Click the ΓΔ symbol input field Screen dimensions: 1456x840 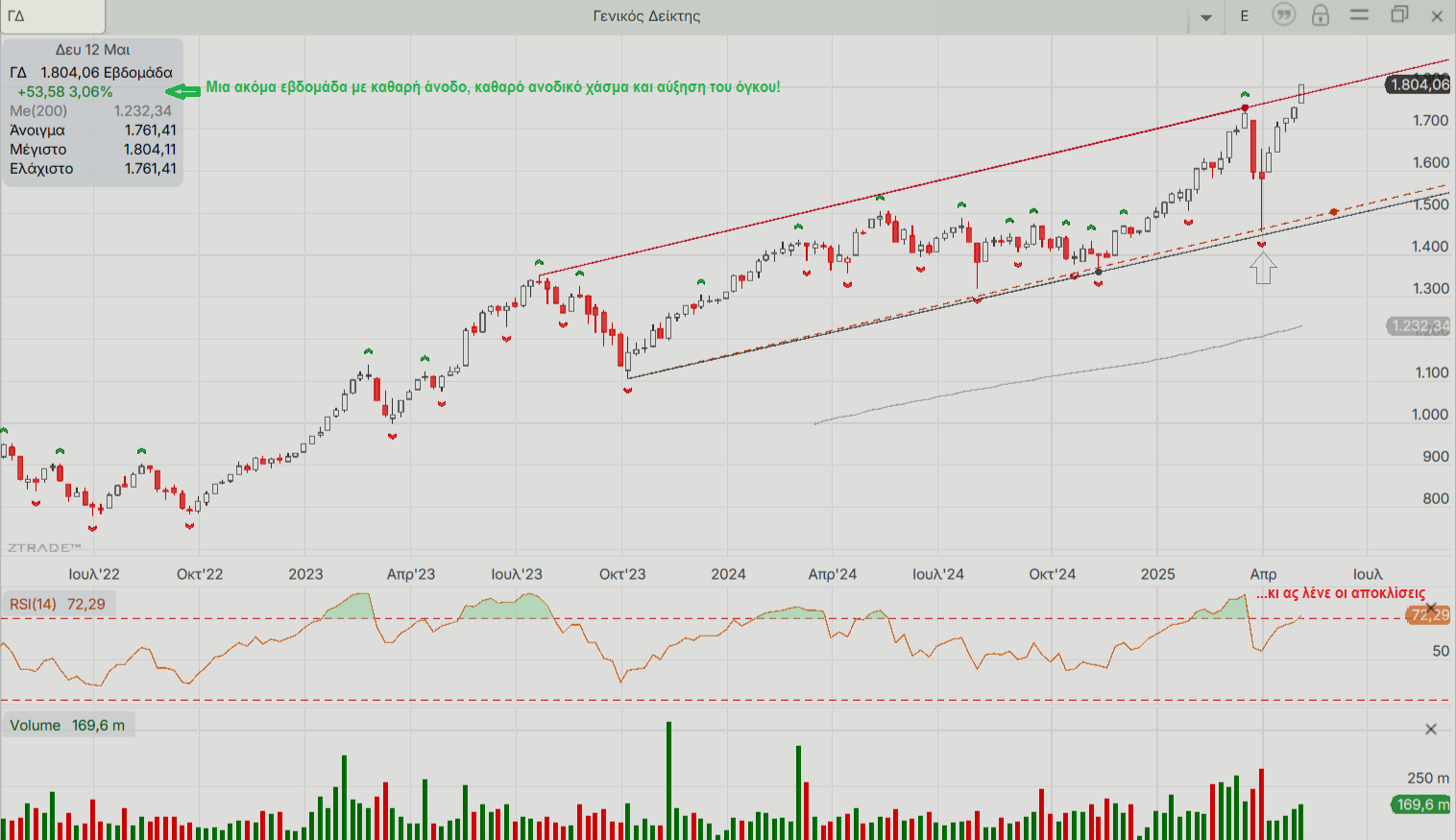click(53, 16)
